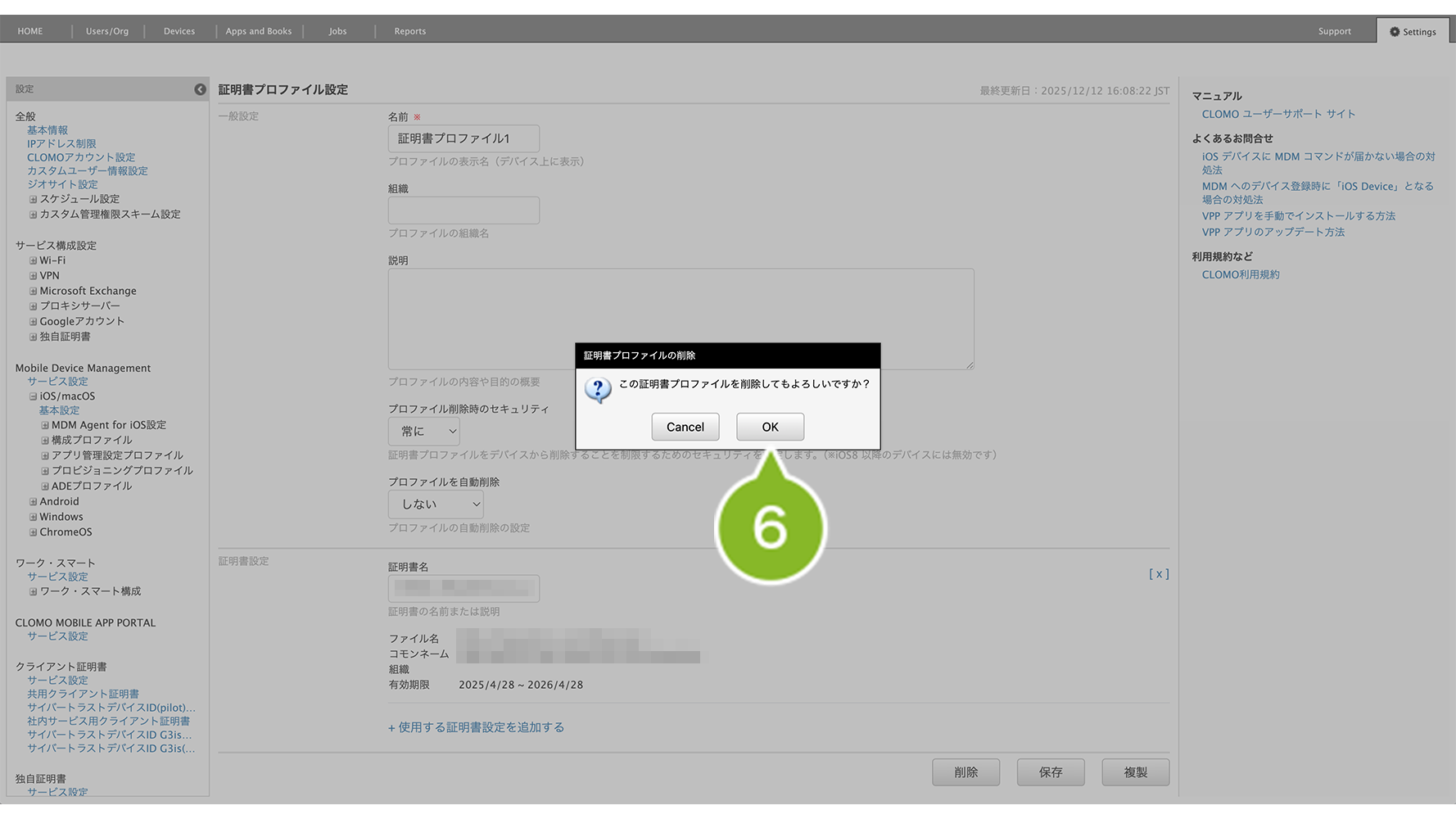Open Settings gear tab
The width and height of the screenshot is (1456, 819).
1413,31
